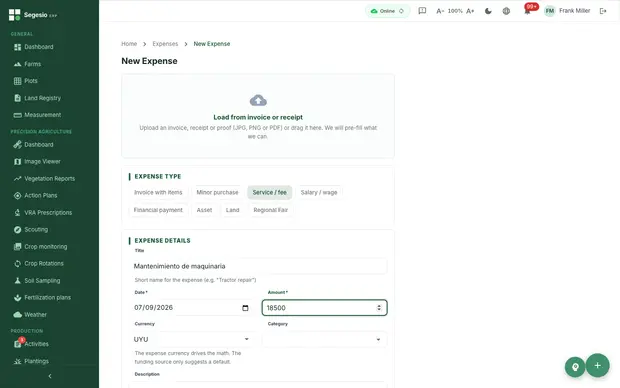Click the Amount field with 18500
The image size is (620, 388).
[x=324, y=308]
